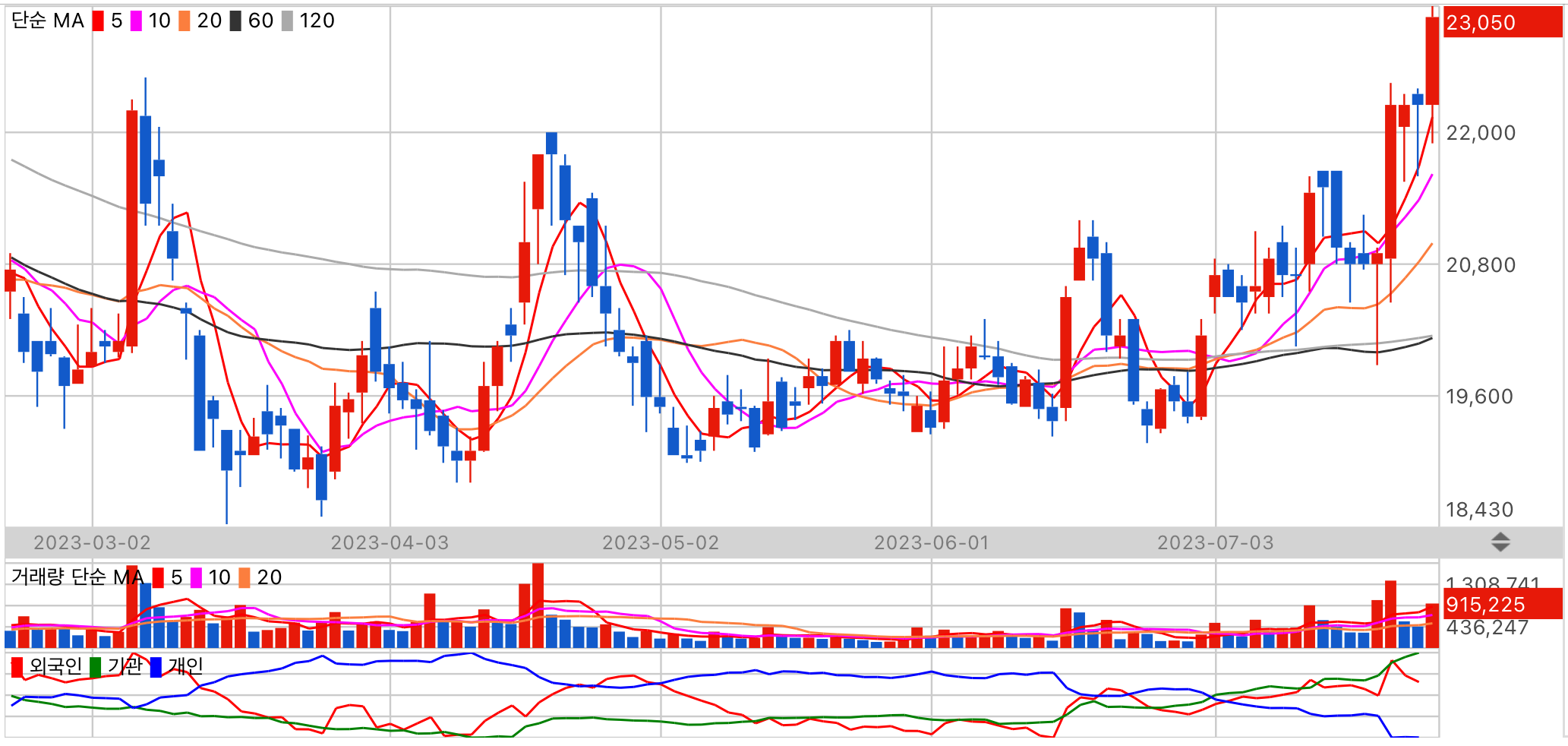
Task: Click the tall red candle before 2023-03-02 gridline
Action: pyautogui.click(x=132, y=228)
